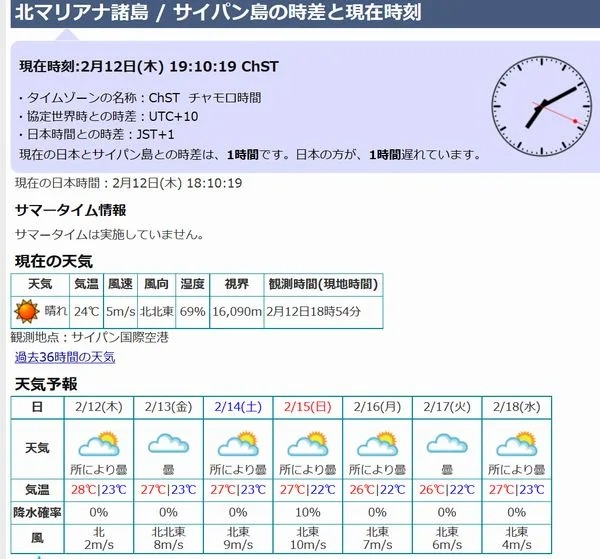Click the page title 北マリアナ諸島 heading
The height and width of the screenshot is (559, 600).
[211, 14]
